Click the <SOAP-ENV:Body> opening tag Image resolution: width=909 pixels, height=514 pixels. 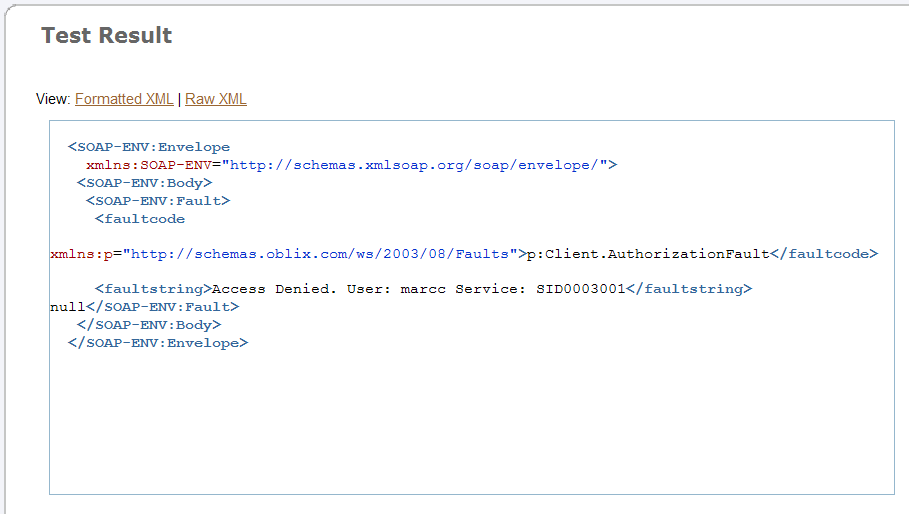click(144, 183)
